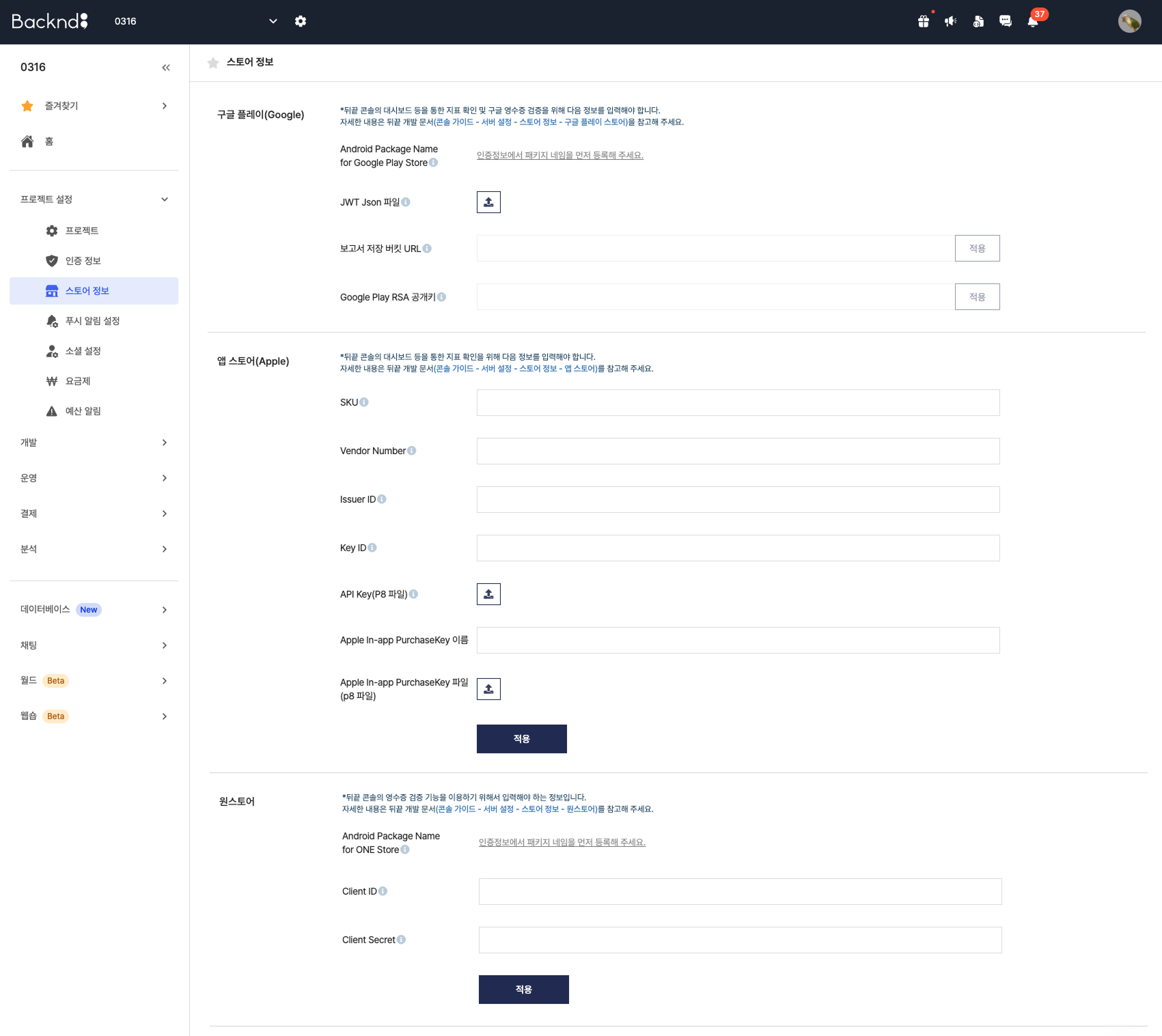Click the SKU input field

click(738, 403)
